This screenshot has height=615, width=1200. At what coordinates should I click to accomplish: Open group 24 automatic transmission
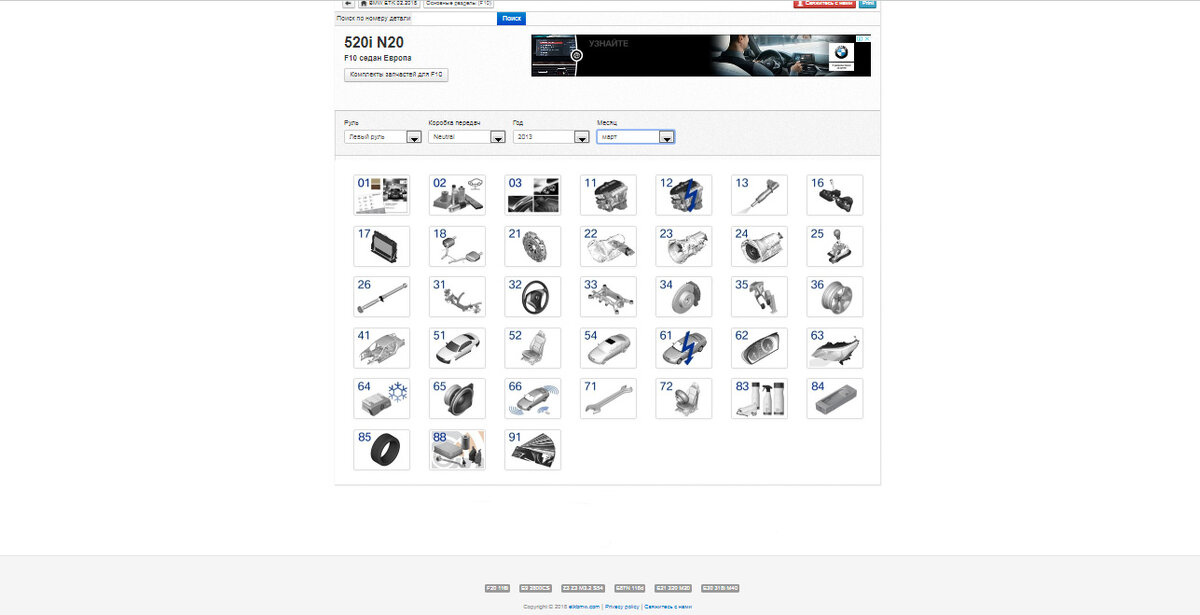759,246
